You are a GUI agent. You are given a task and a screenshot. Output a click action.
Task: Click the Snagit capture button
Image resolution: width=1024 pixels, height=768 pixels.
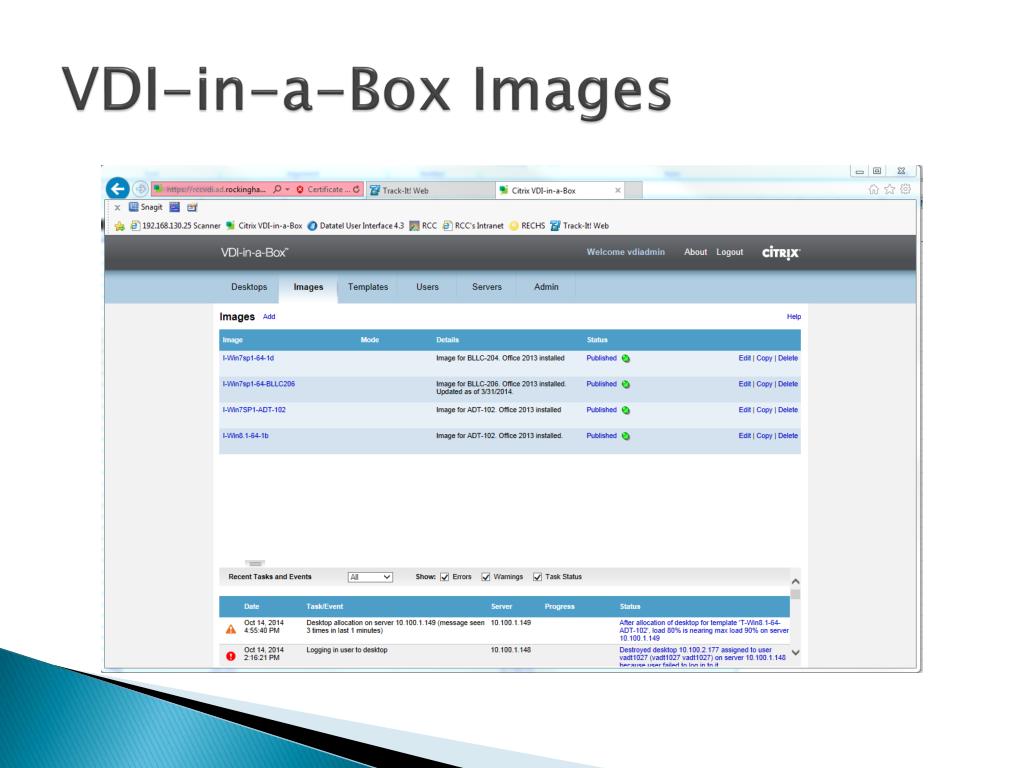click(x=146, y=207)
